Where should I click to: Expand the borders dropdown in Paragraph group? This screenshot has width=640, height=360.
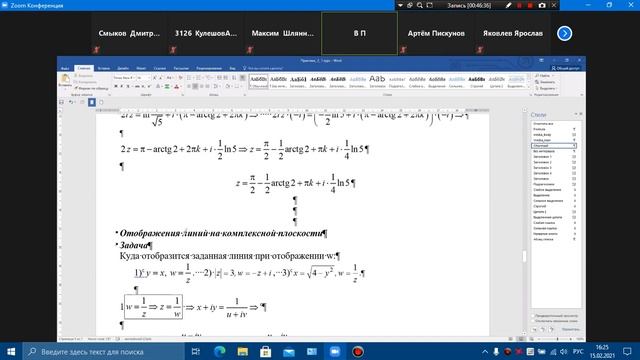click(x=241, y=86)
